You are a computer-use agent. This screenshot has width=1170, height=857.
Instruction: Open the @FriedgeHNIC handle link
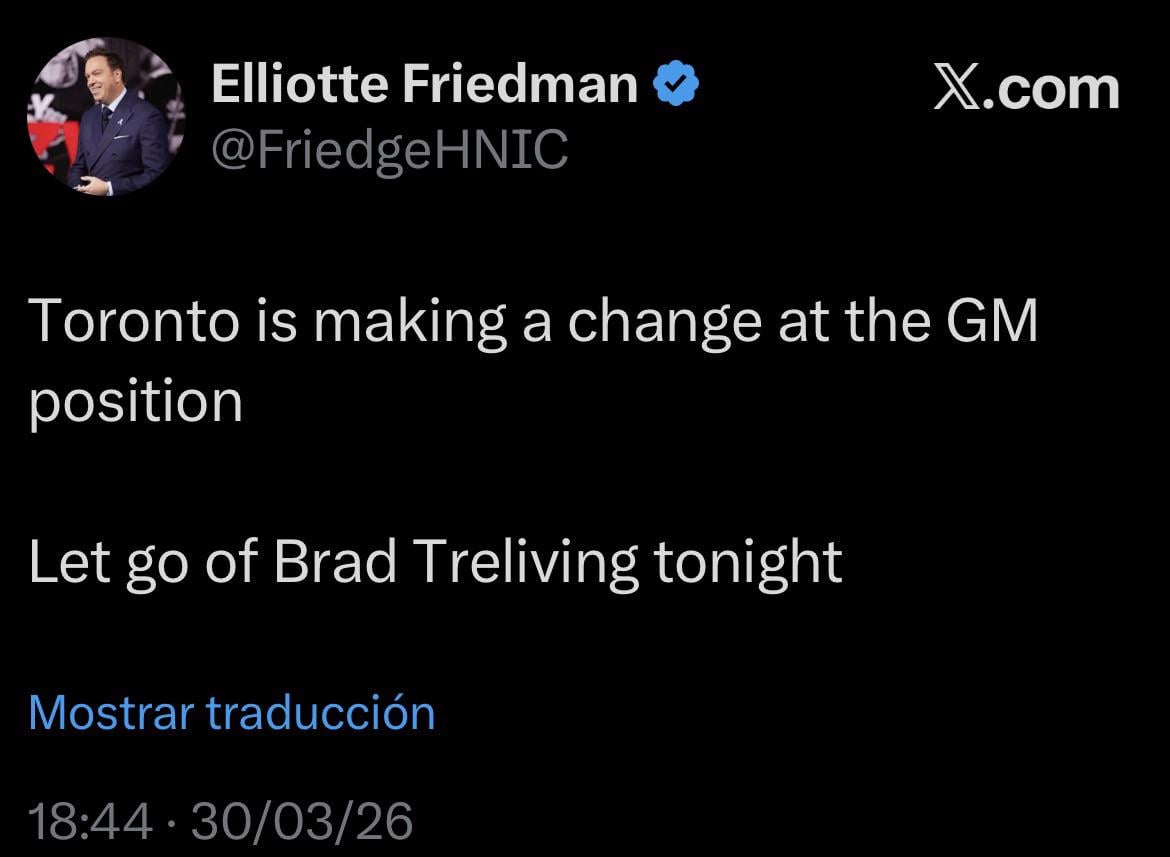point(389,150)
